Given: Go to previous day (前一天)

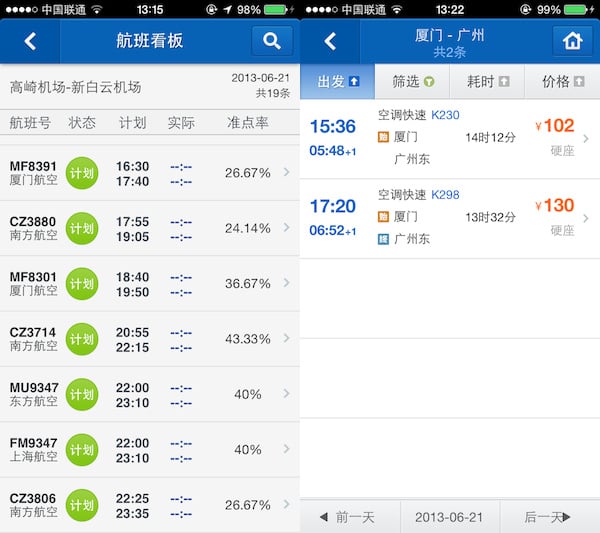Looking at the screenshot, I should (x=350, y=517).
